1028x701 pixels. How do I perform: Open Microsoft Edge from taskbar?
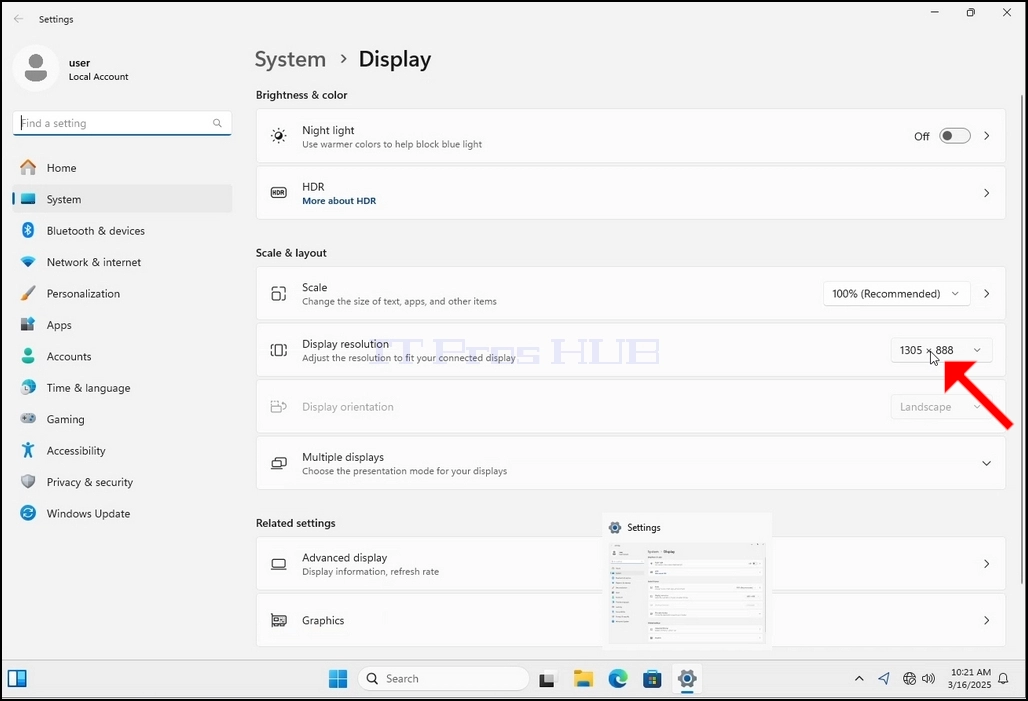(x=618, y=679)
